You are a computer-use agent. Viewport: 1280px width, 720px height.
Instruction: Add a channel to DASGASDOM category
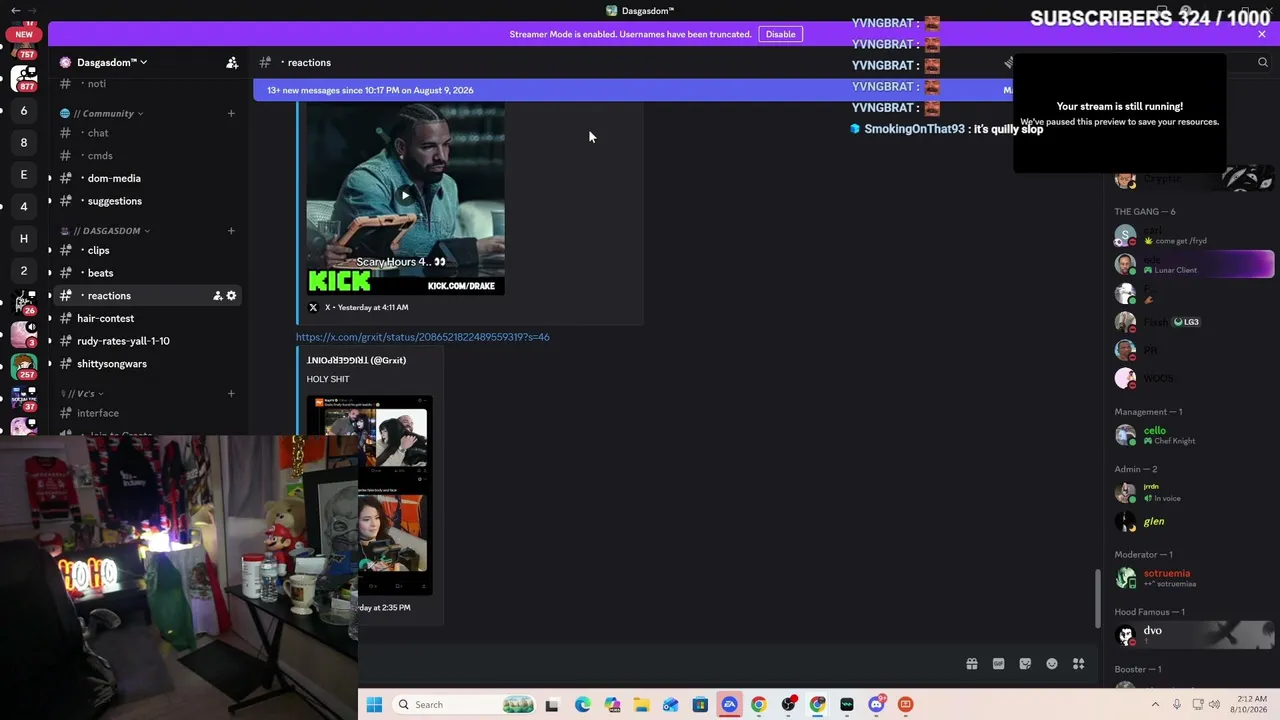point(231,231)
